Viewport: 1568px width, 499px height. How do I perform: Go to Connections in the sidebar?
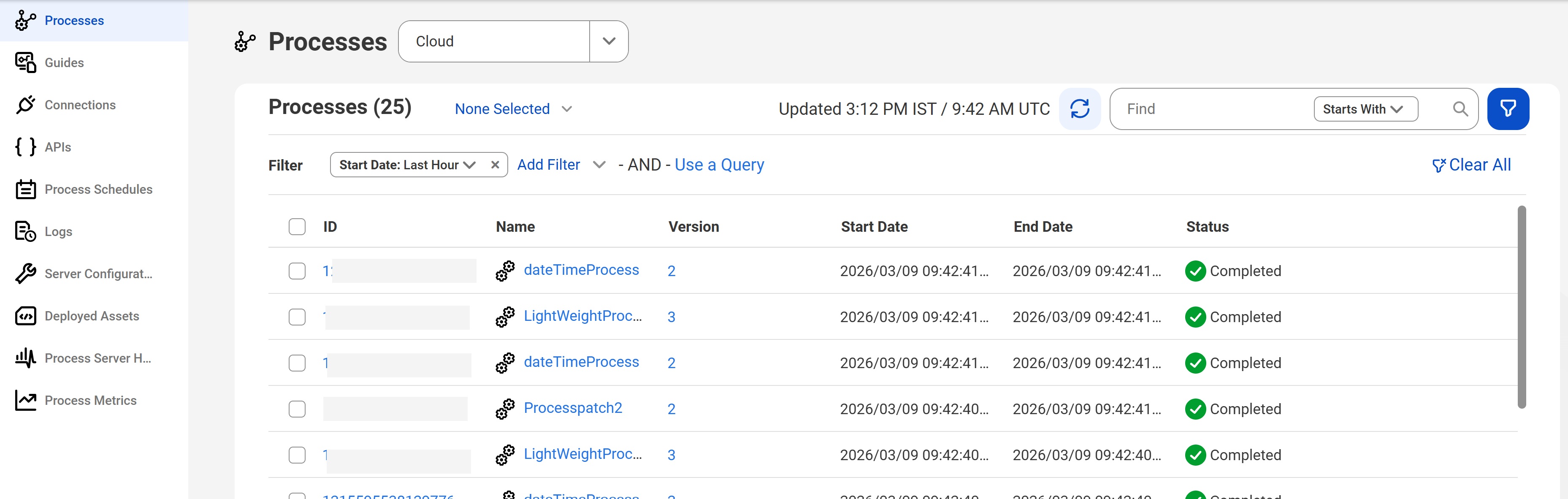[80, 105]
